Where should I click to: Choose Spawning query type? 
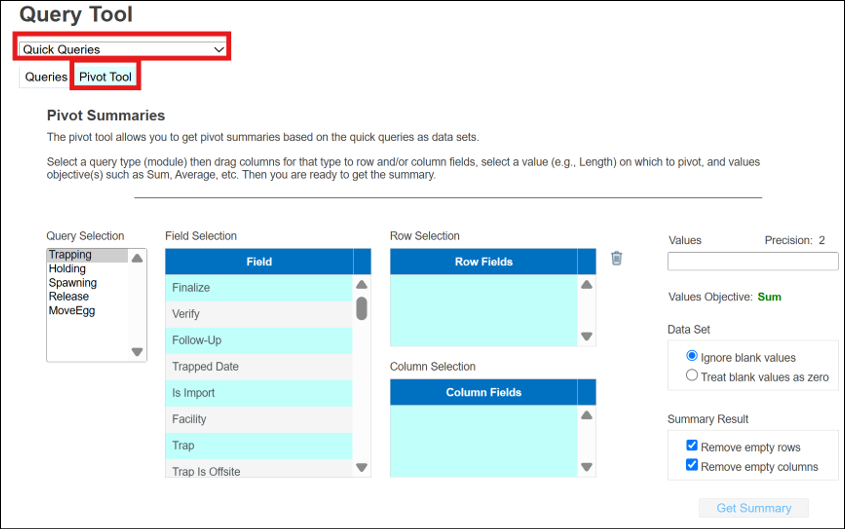pos(73,283)
